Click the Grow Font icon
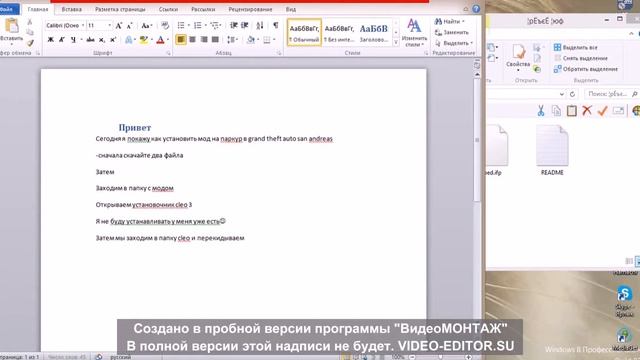640x360 pixels. point(119,26)
